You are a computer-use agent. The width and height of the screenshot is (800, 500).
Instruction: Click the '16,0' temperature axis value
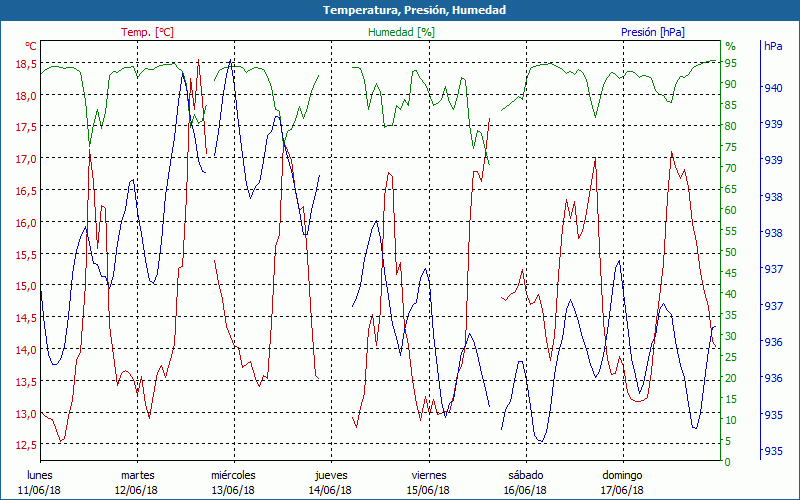[27, 222]
